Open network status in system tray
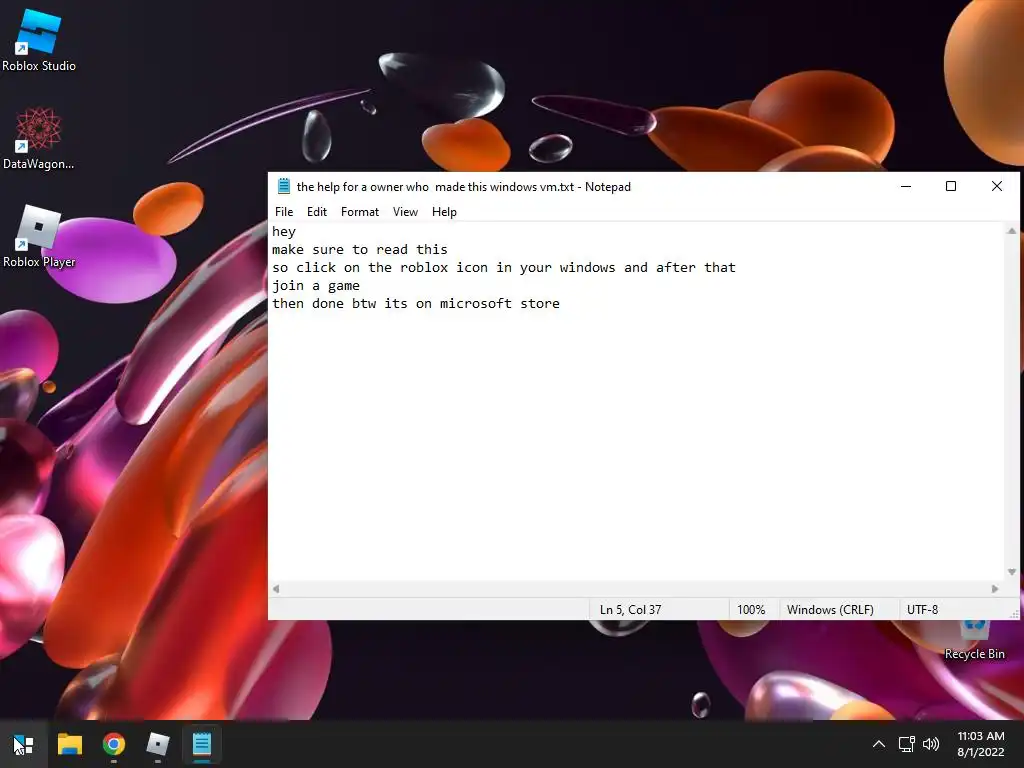The image size is (1024, 768). pos(906,744)
